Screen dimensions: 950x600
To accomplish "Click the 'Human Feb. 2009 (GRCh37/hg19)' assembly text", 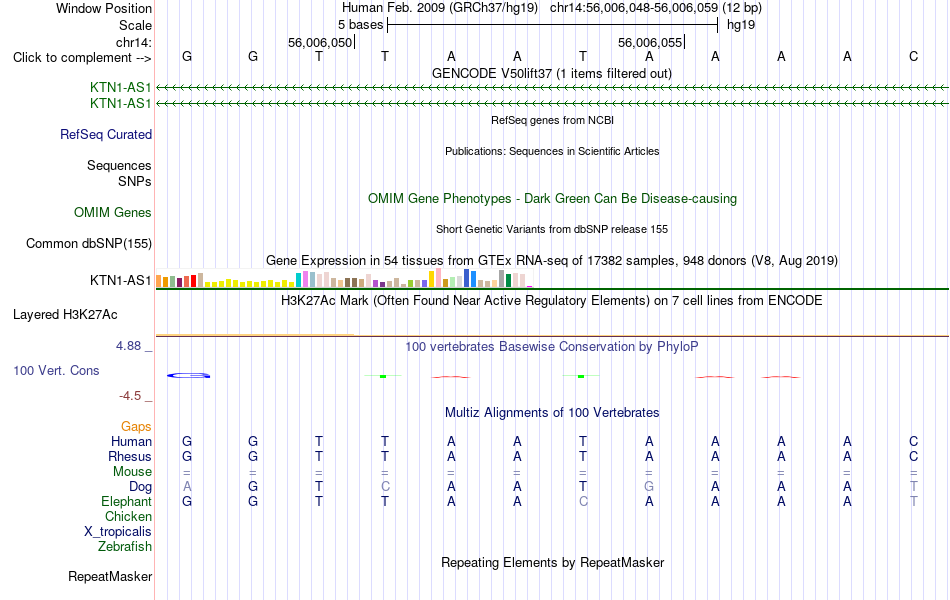I will pos(439,8).
